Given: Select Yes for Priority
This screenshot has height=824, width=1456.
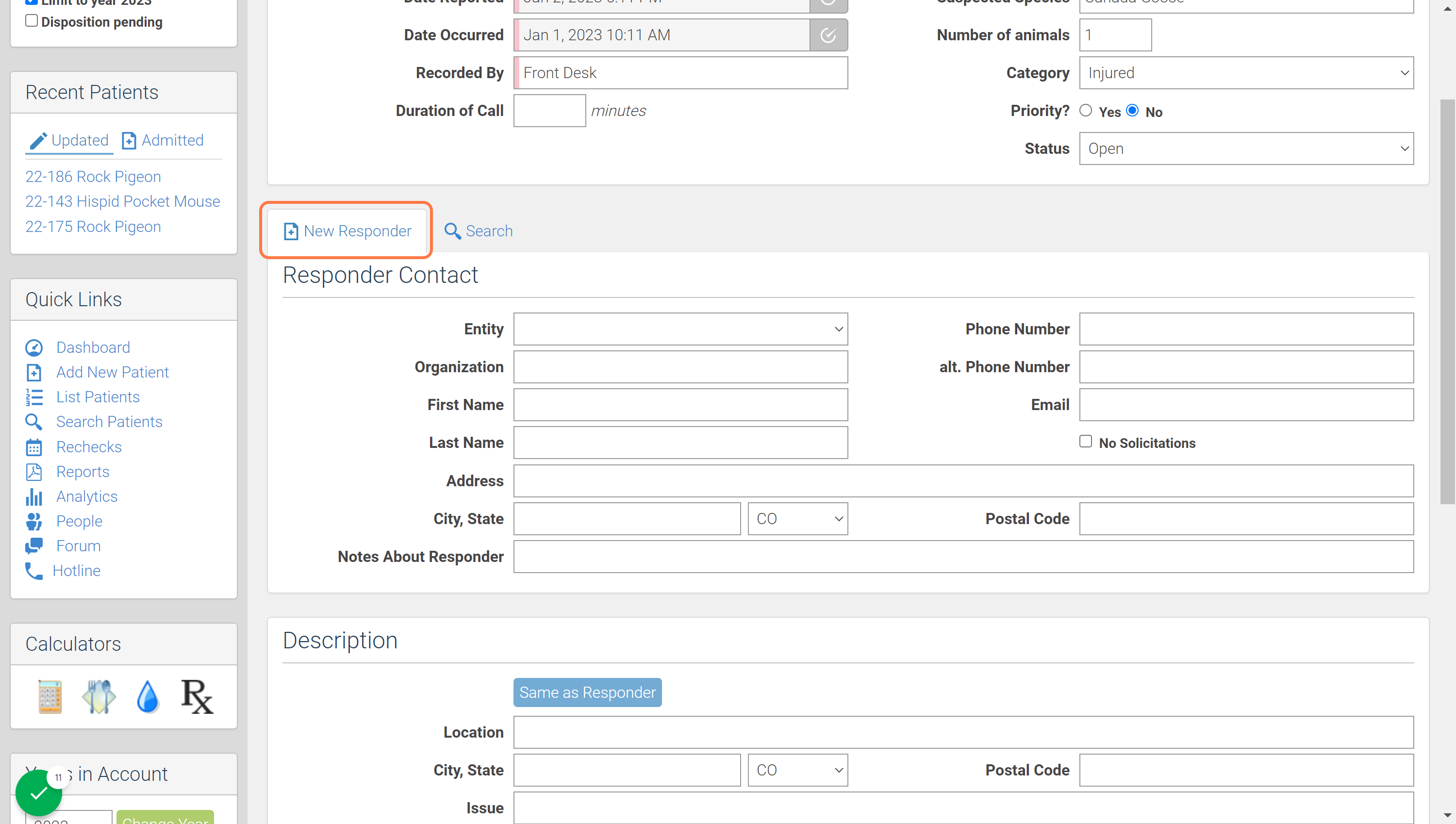Looking at the screenshot, I should (x=1085, y=110).
